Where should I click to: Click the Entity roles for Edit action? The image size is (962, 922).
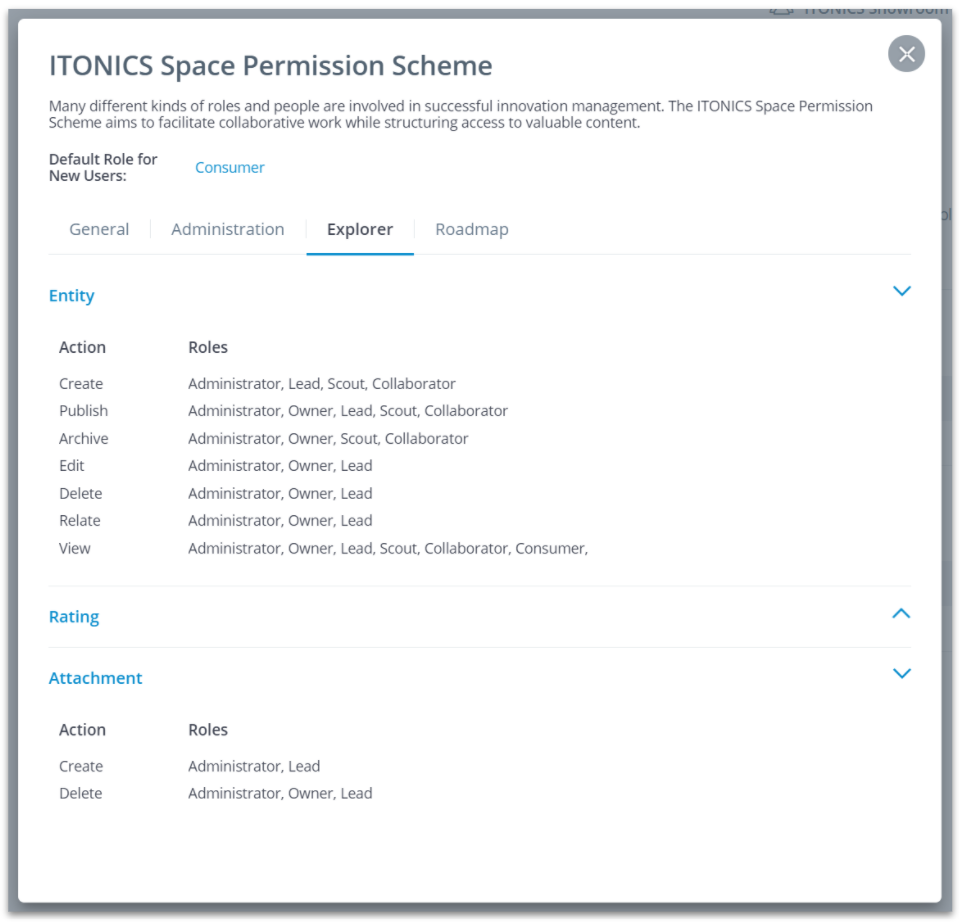pyautogui.click(x=280, y=466)
